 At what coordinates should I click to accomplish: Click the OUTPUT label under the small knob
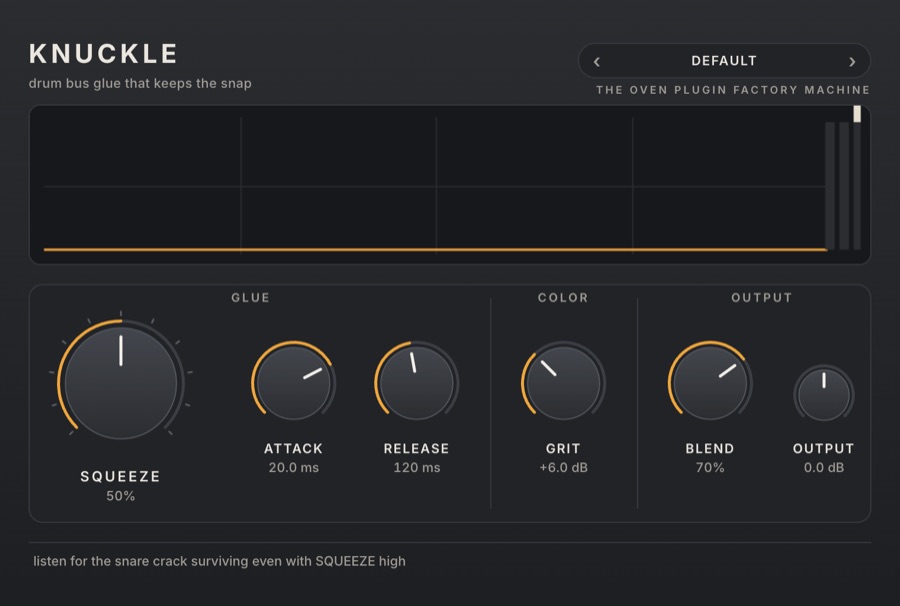[824, 448]
